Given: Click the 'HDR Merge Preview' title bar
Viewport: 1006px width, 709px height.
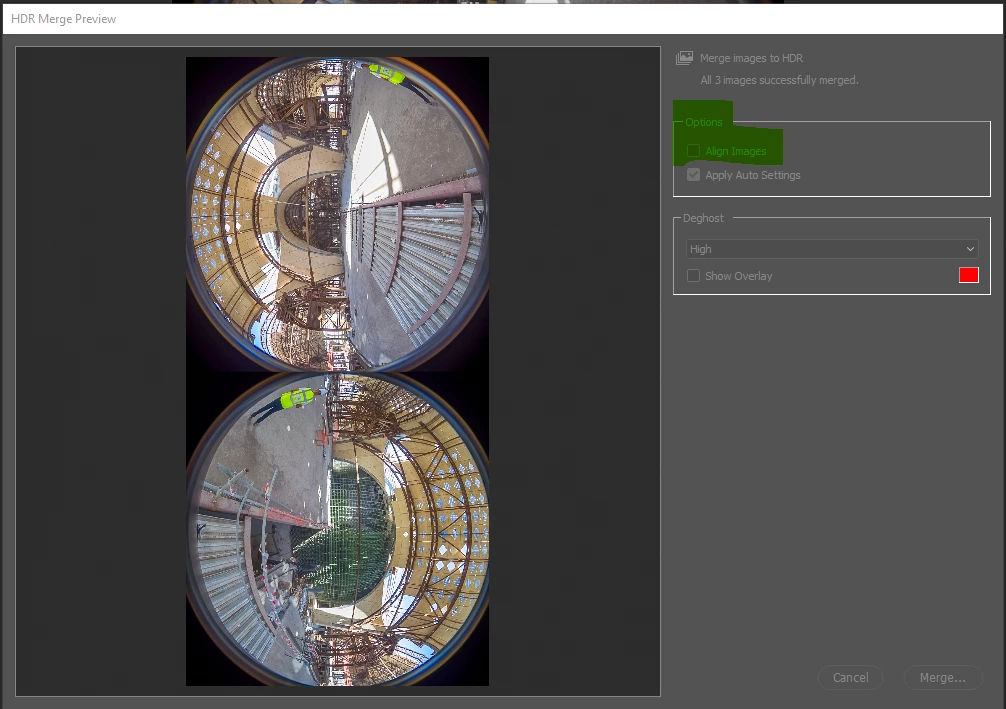Looking at the screenshot, I should pyautogui.click(x=503, y=19).
